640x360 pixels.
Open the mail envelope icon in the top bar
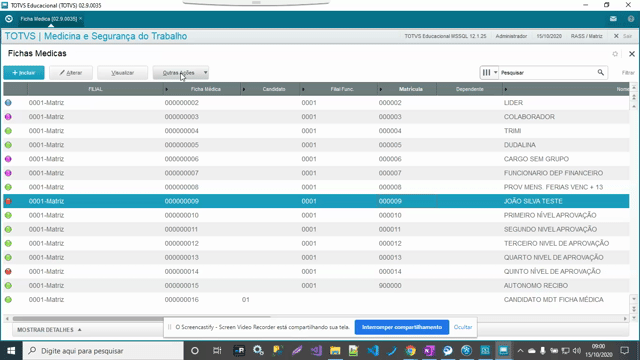[x=613, y=19]
